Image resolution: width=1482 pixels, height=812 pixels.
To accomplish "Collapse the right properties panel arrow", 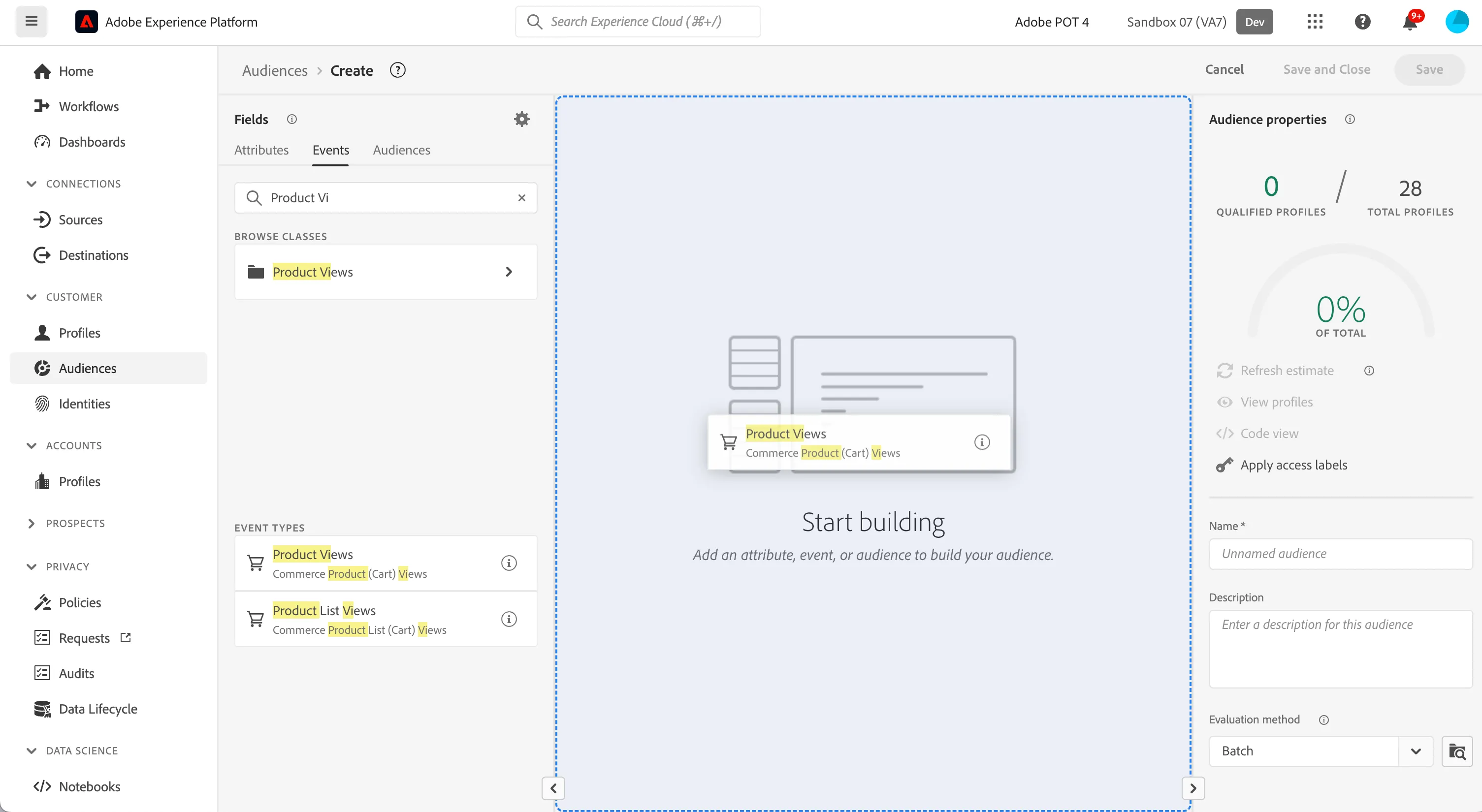I will pyautogui.click(x=1192, y=788).
